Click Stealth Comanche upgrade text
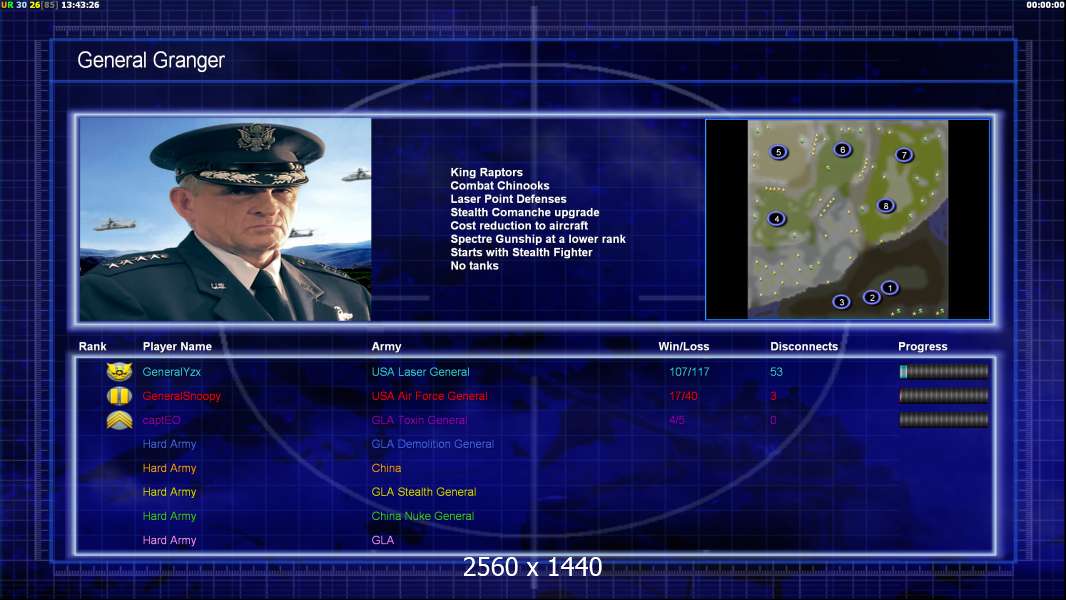This screenshot has height=600, width=1066. pyautogui.click(x=524, y=212)
